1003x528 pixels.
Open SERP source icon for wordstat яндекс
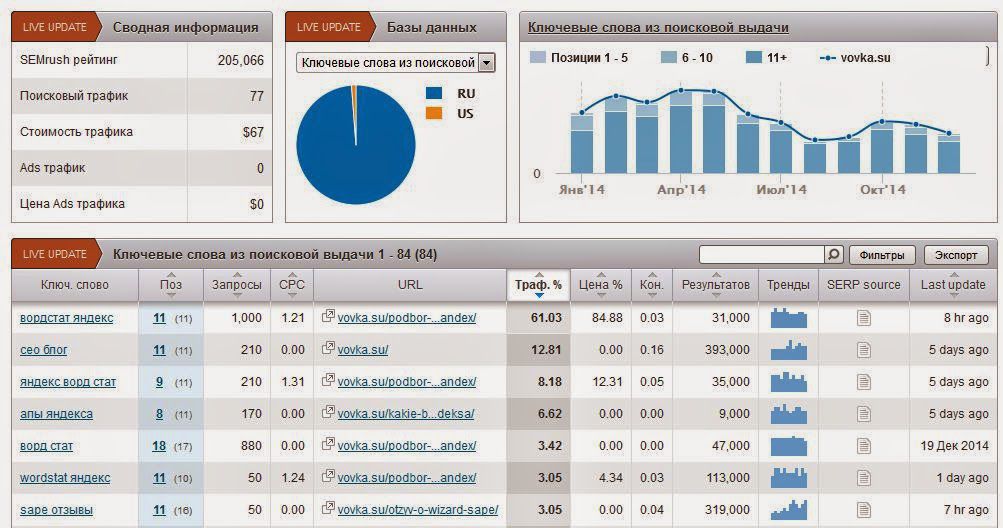(x=864, y=478)
